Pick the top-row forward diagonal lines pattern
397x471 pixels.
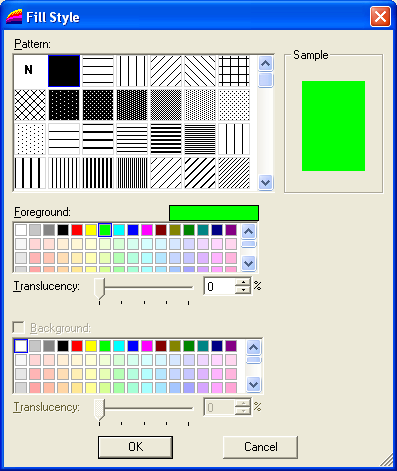[x=166, y=71]
